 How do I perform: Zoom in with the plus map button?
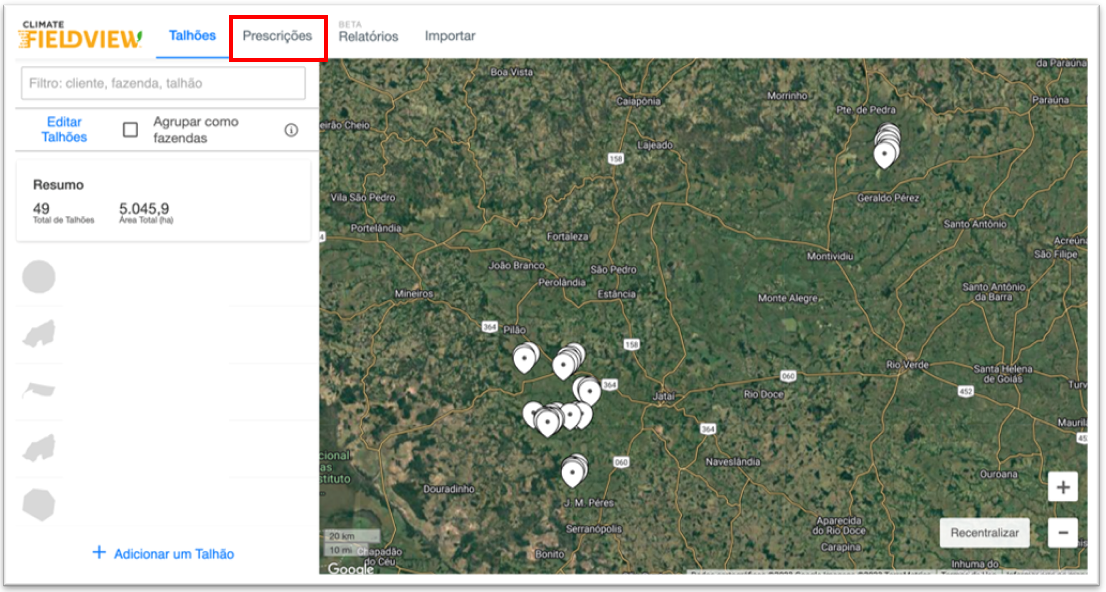click(1062, 488)
